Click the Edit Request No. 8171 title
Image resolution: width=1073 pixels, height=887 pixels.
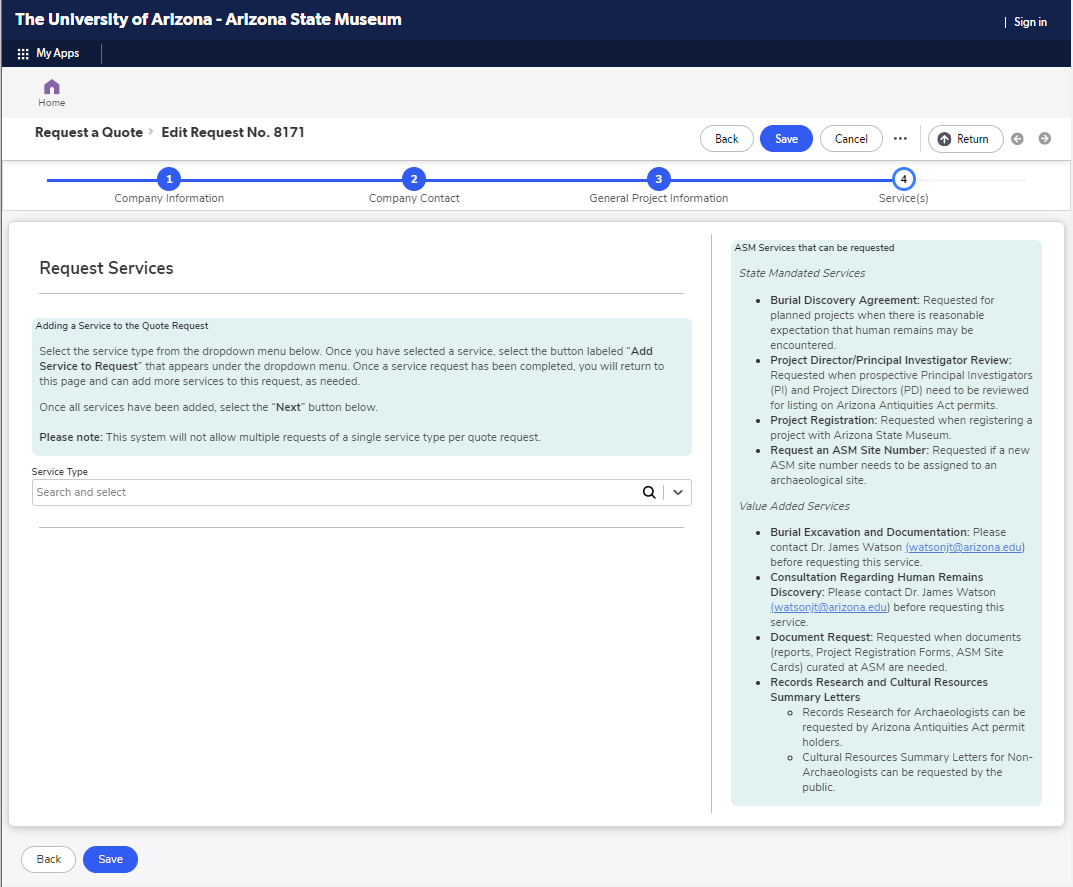(233, 132)
